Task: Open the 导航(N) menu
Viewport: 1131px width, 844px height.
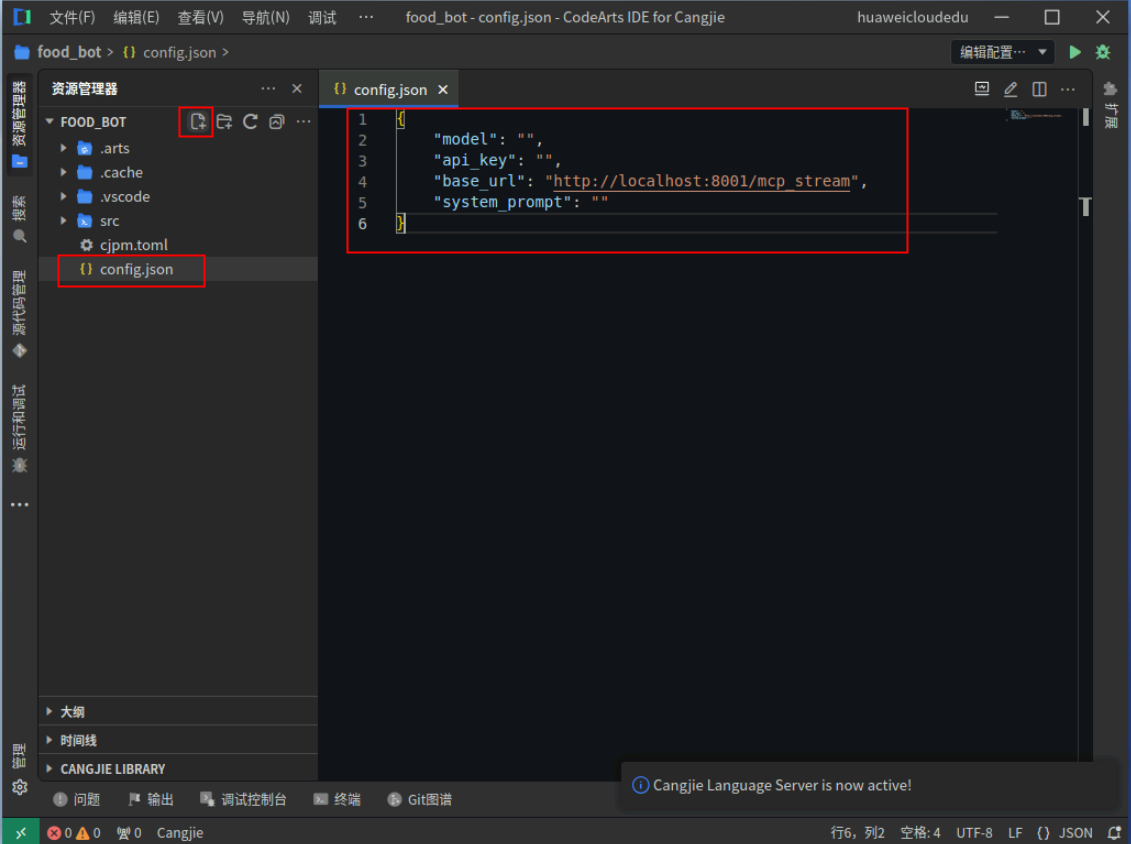Action: [265, 17]
